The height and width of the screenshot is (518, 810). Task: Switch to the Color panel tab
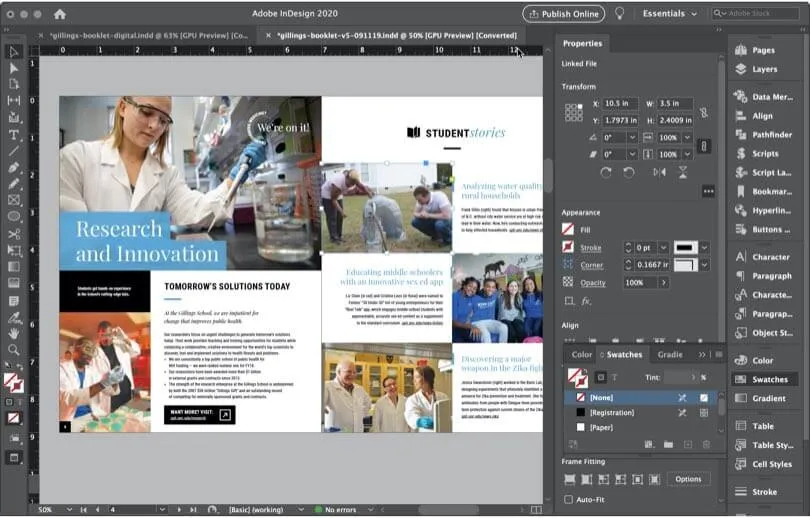(x=581, y=355)
